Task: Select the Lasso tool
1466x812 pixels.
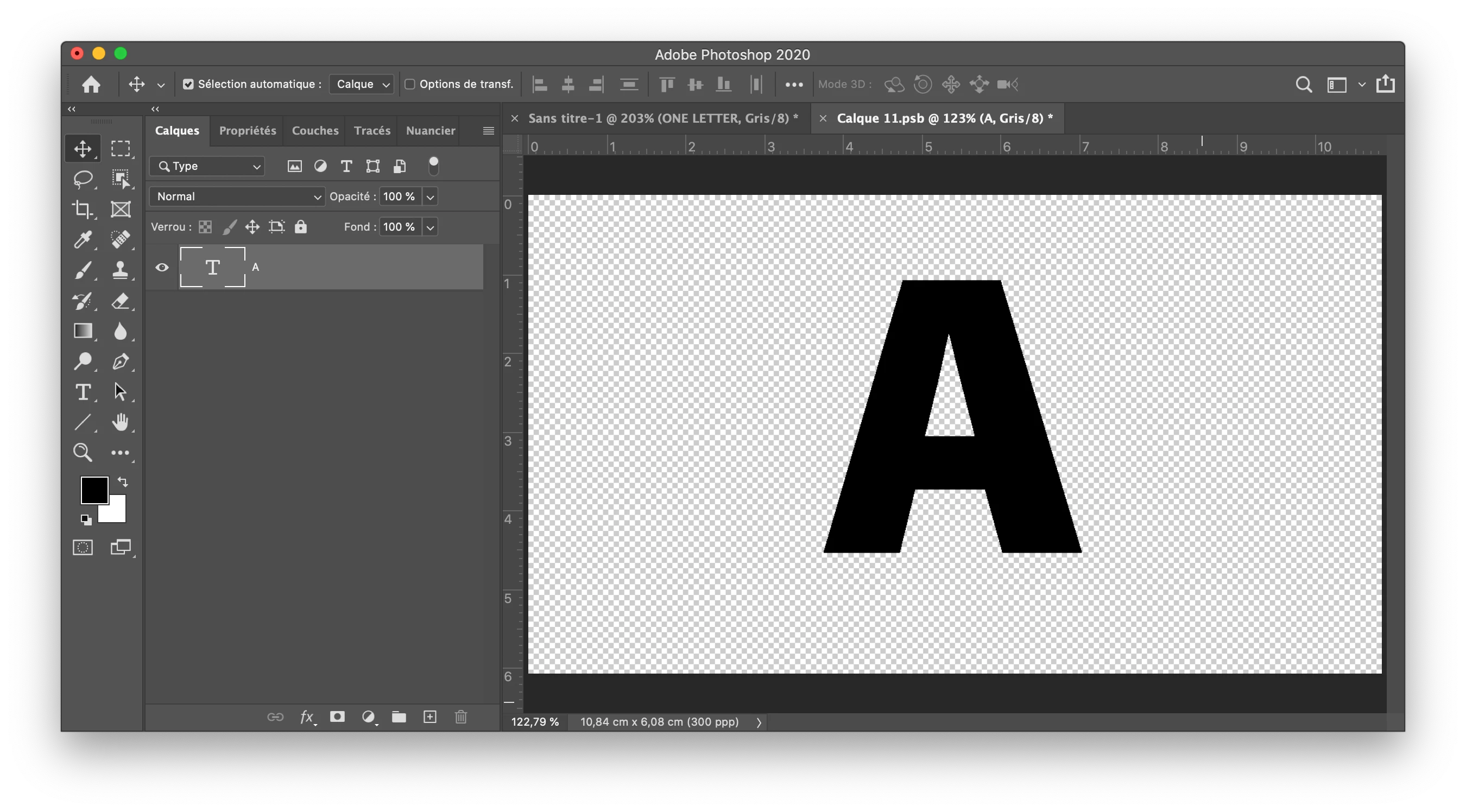Action: pyautogui.click(x=83, y=179)
